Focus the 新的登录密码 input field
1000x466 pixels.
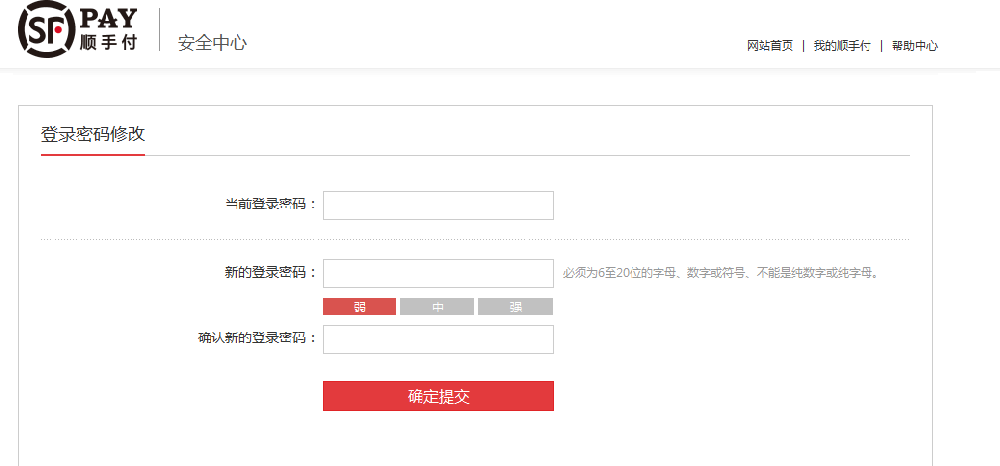click(x=438, y=273)
